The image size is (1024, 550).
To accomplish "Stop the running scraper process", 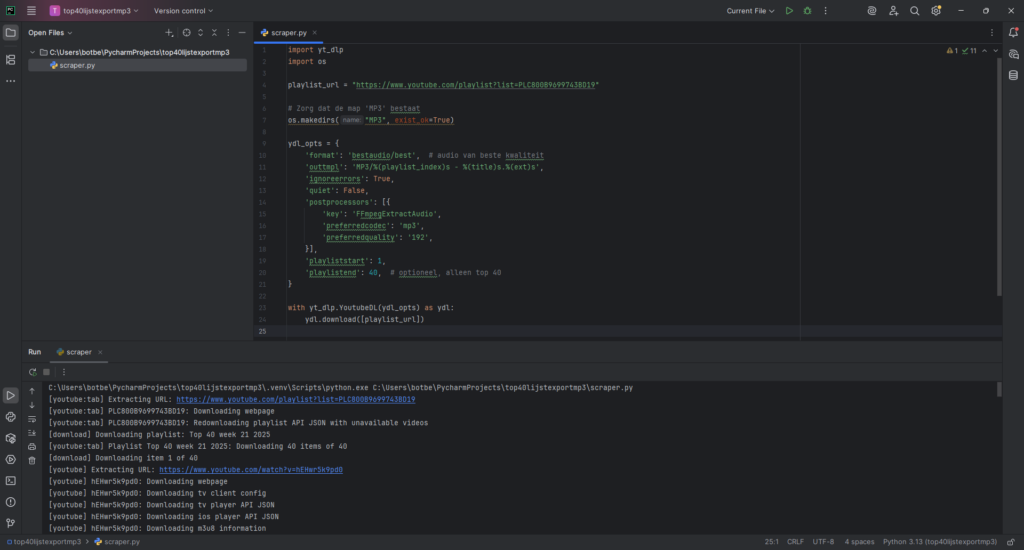I will (x=46, y=372).
